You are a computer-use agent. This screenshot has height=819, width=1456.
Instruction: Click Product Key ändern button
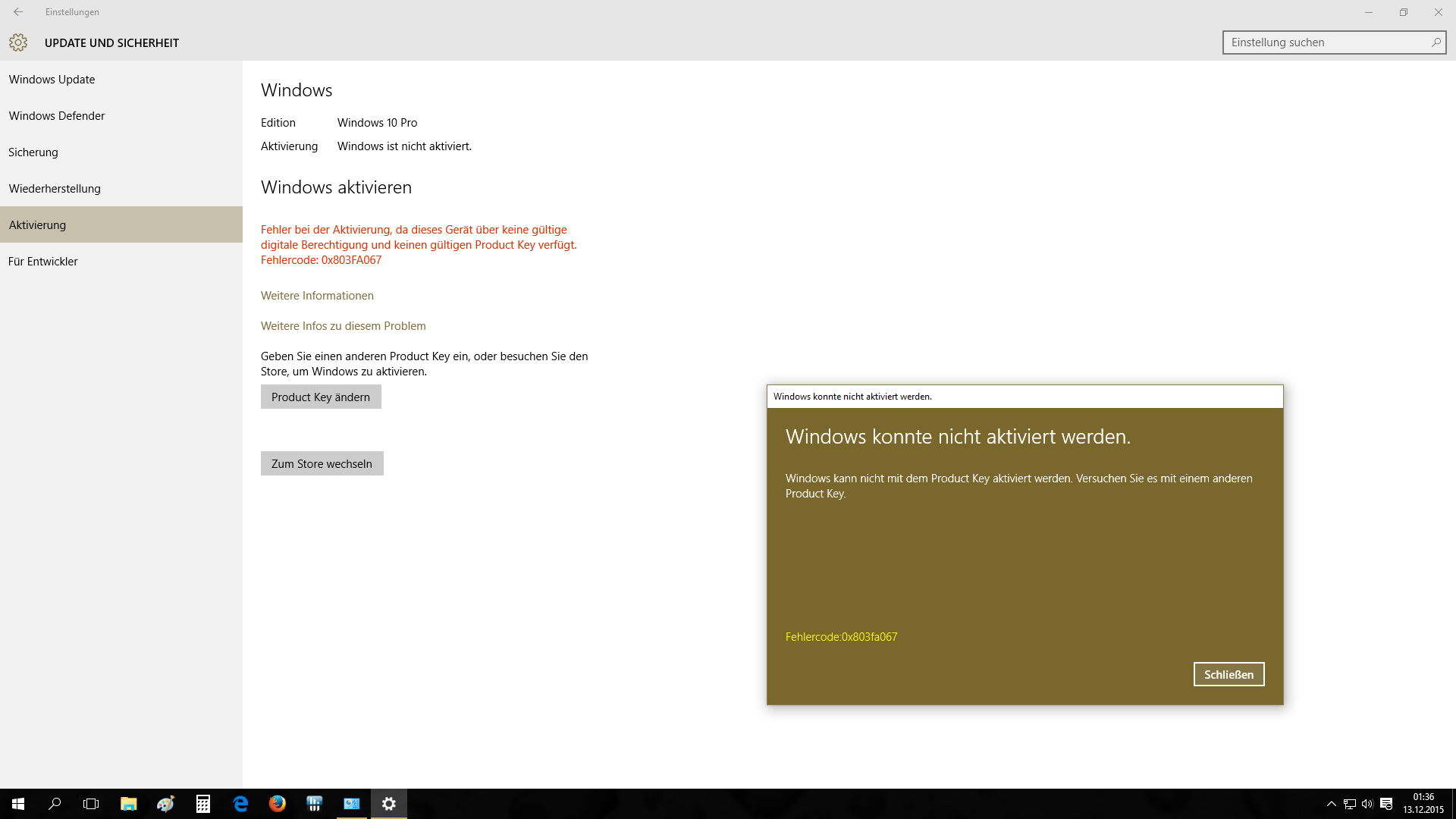tap(321, 397)
